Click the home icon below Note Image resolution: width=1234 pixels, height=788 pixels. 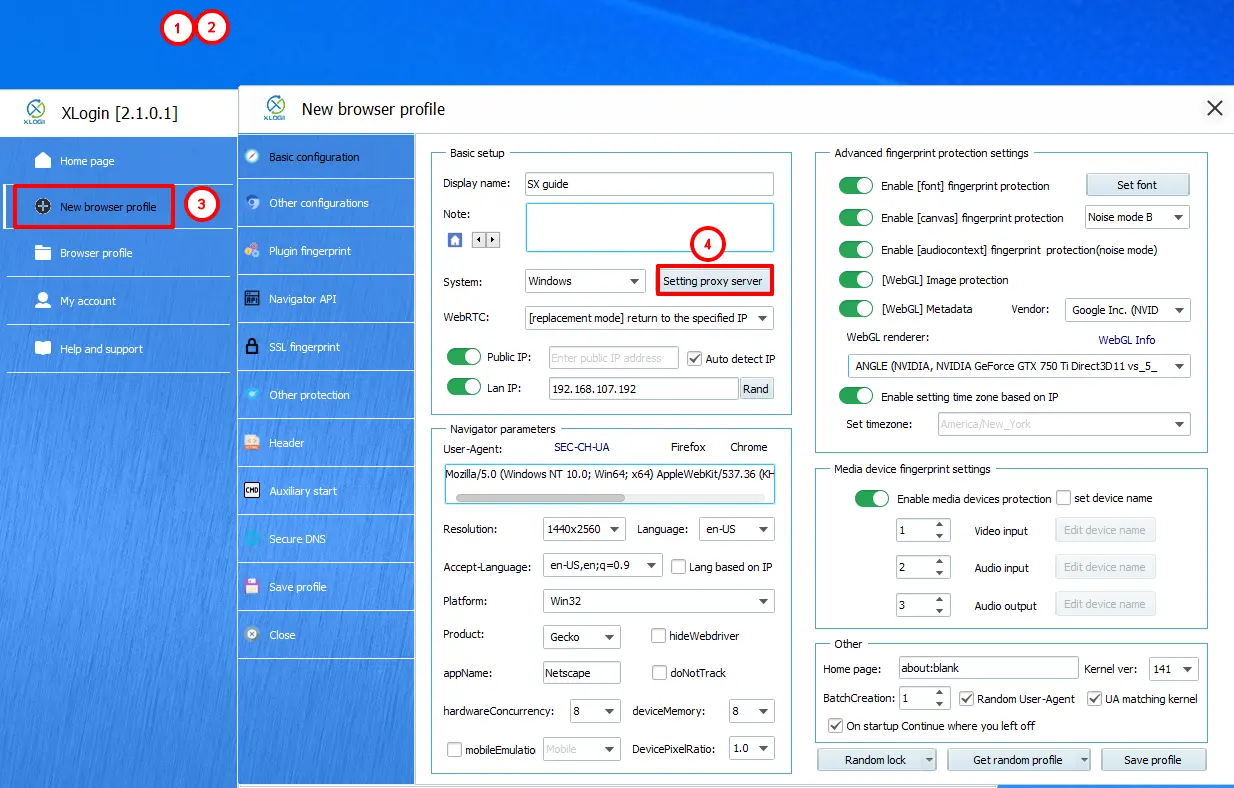coord(455,240)
